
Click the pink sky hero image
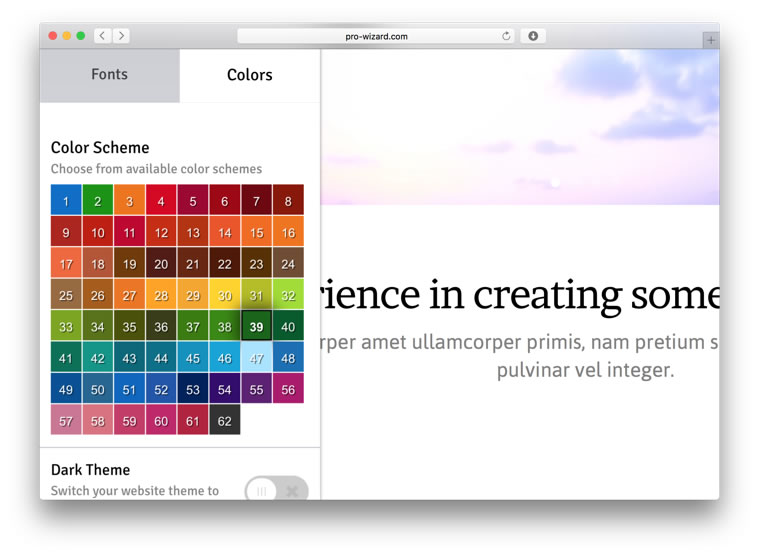[520, 127]
